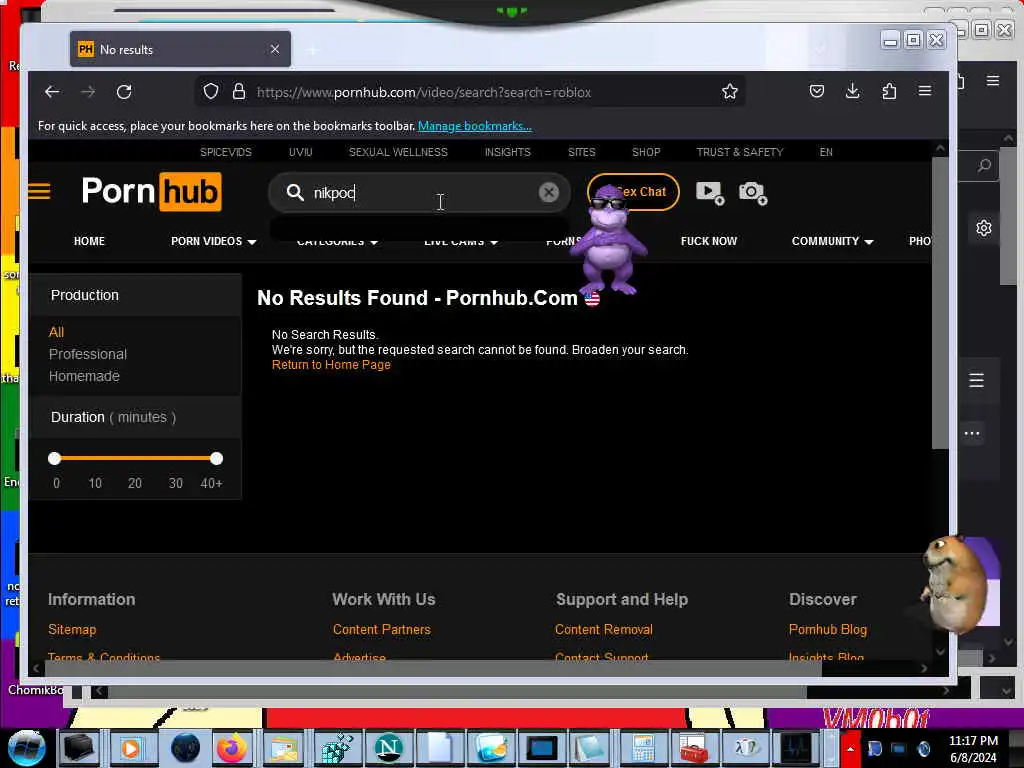The image size is (1024, 768).
Task: Open the SHOP top bar link
Action: [x=646, y=152]
